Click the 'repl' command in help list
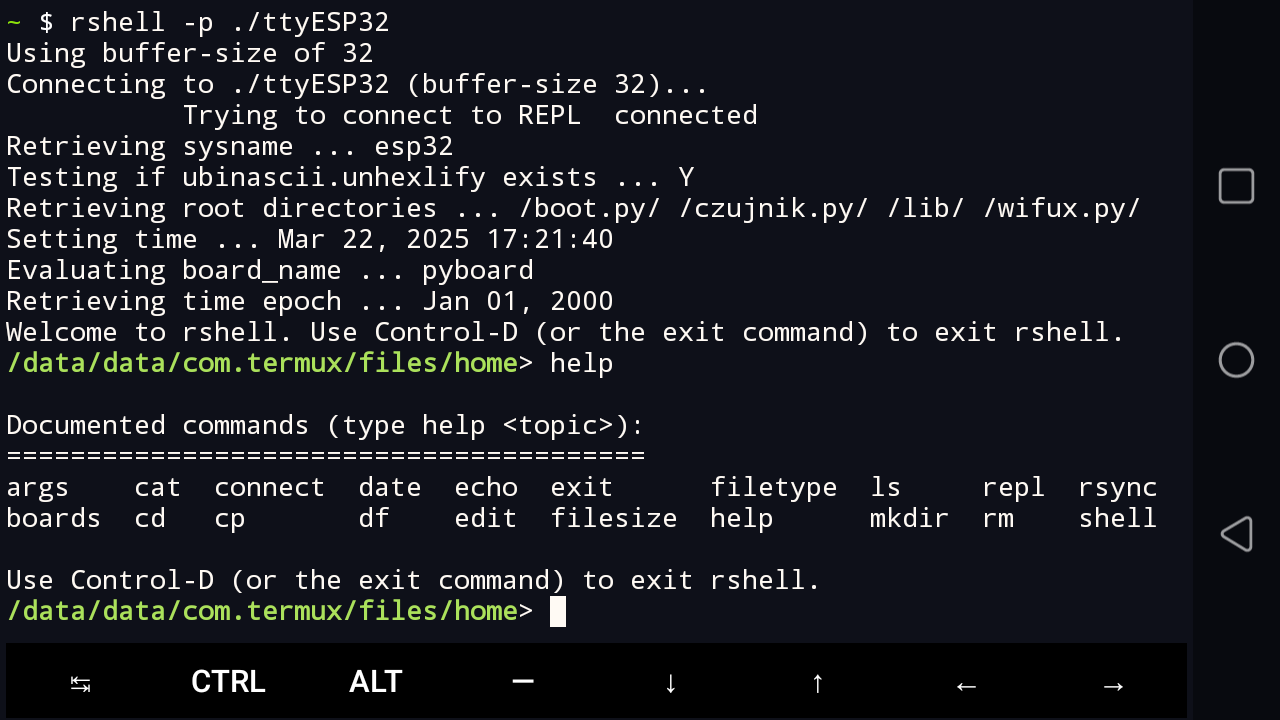This screenshot has height=720, width=1280. pyautogui.click(x=1013, y=487)
